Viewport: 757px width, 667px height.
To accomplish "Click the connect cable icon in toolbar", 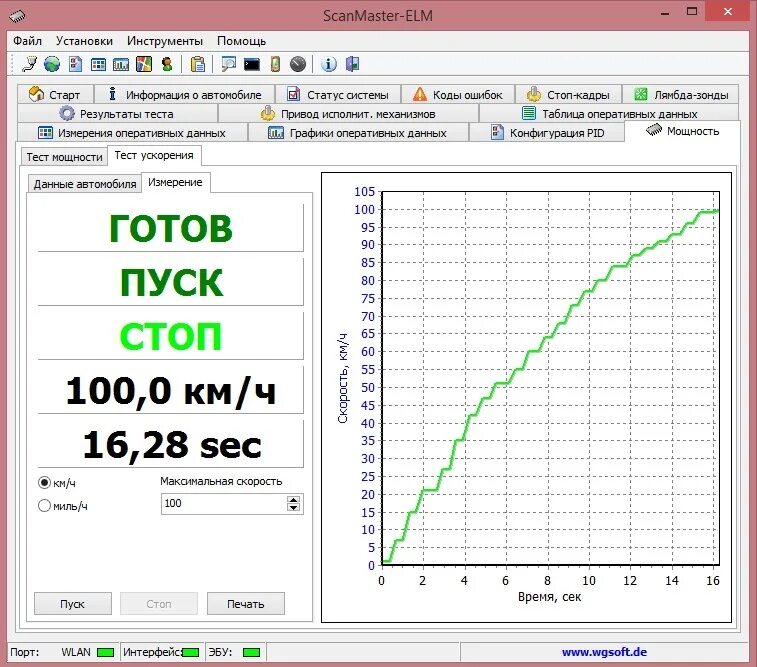I will coord(29,64).
